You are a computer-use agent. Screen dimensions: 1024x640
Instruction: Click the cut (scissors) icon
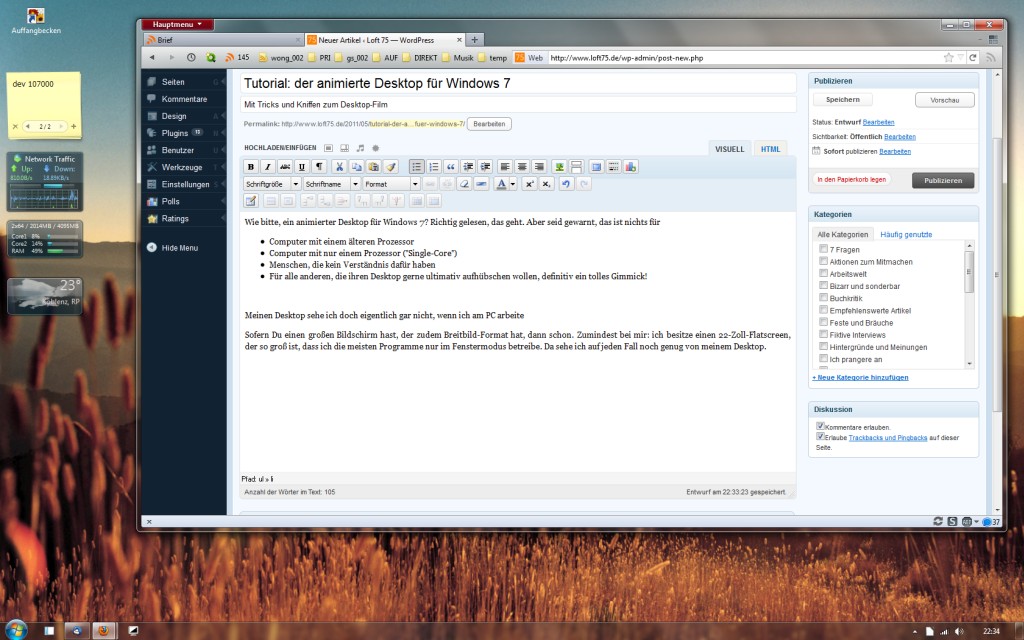click(x=340, y=167)
